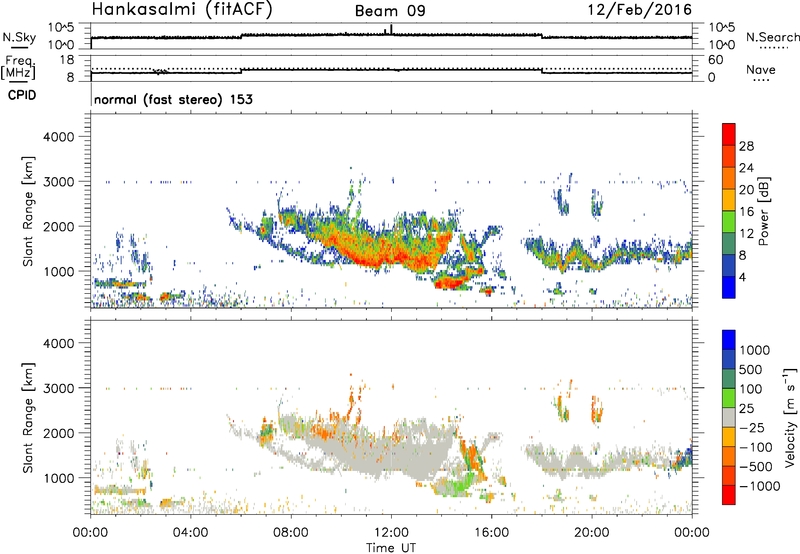Click the '12:00' time axis tick label
800x554 pixels.
point(391,533)
